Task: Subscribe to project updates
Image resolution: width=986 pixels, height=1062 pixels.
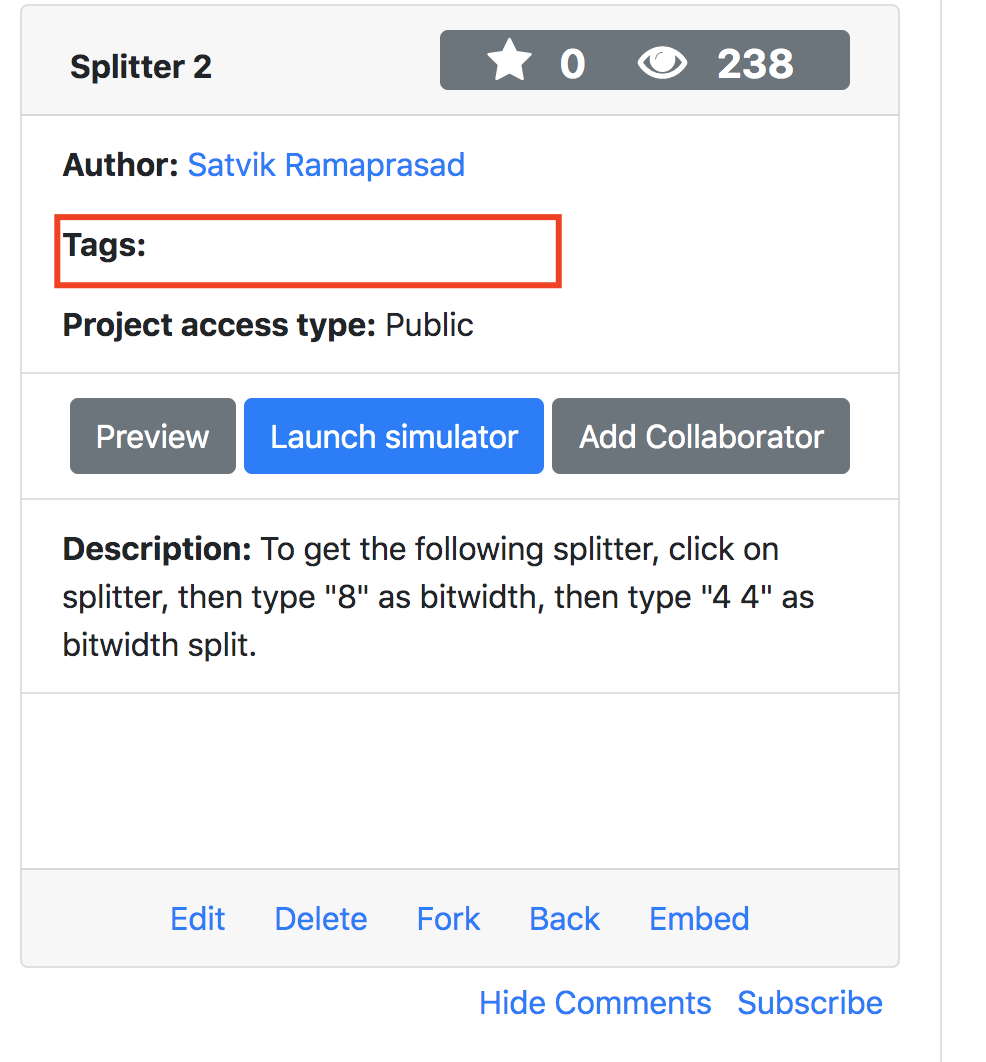Action: pos(810,1002)
